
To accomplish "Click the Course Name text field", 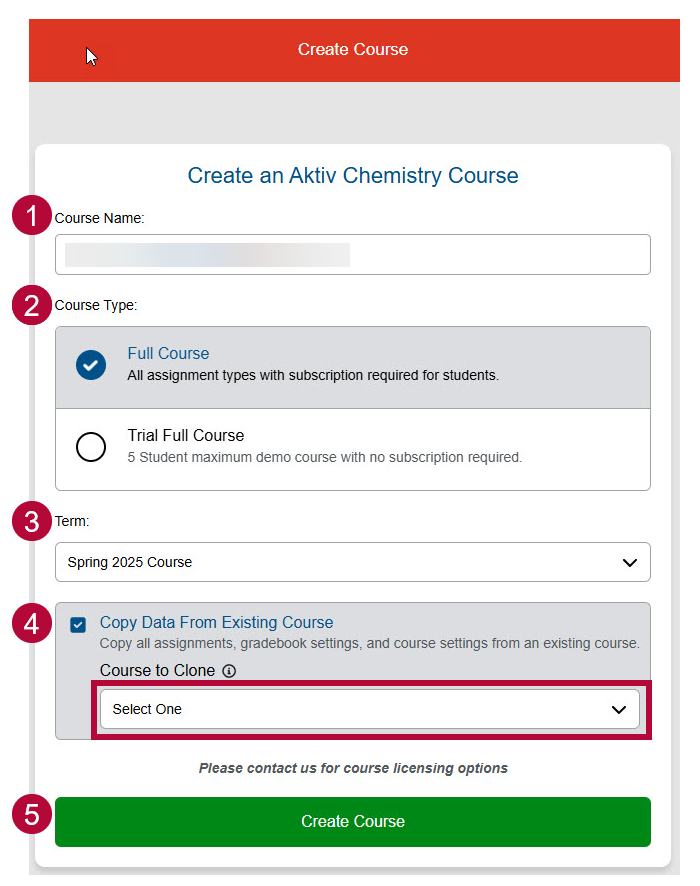I will [x=352, y=254].
